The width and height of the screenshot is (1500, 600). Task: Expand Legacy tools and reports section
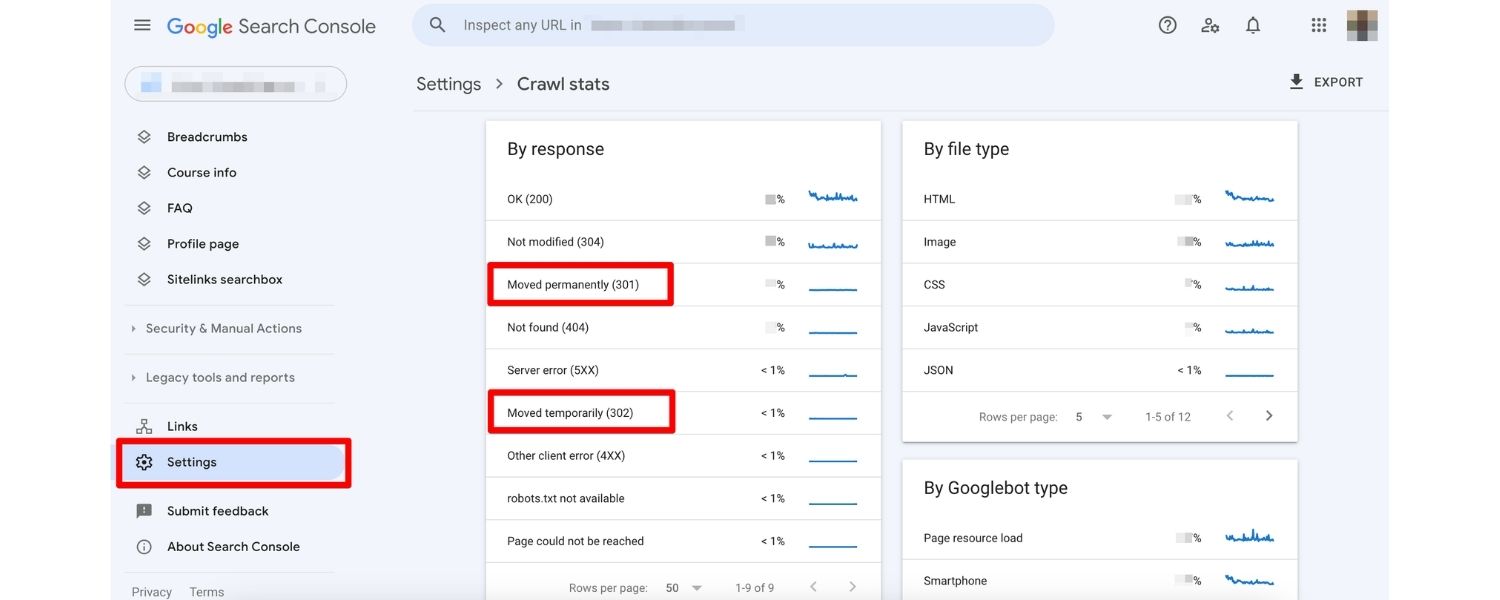[220, 377]
